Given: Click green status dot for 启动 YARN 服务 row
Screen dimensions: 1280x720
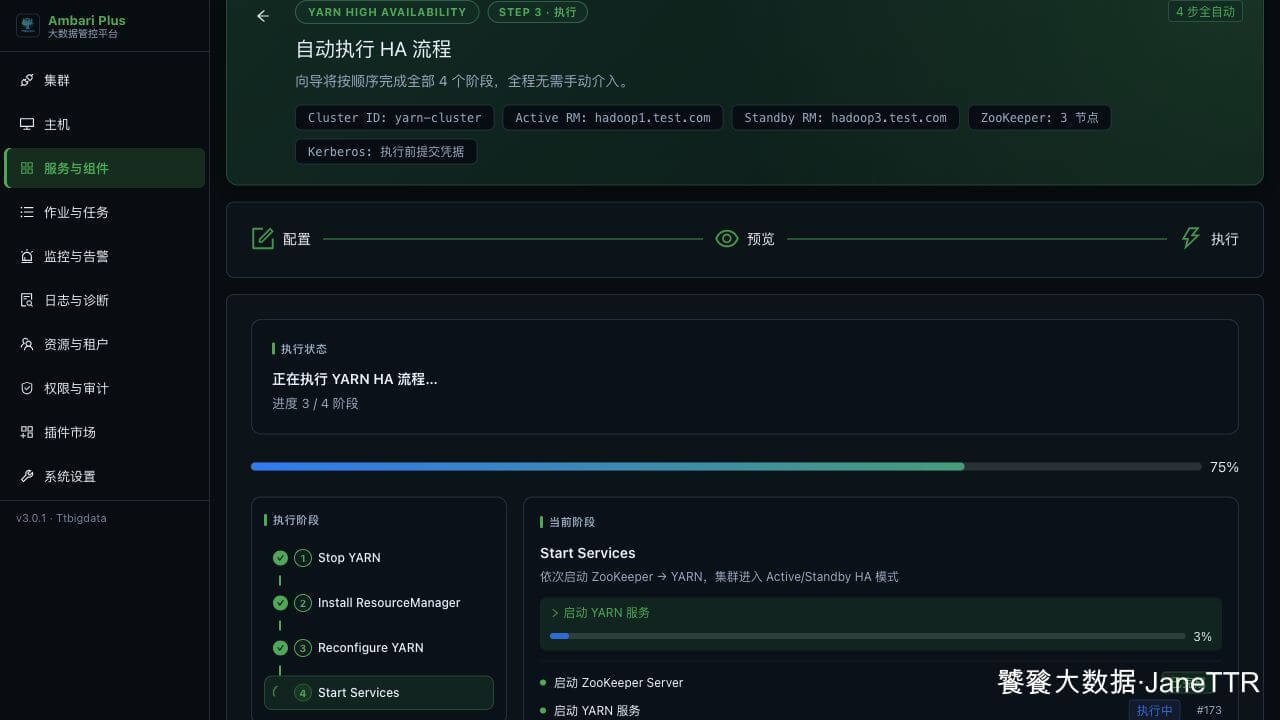Looking at the screenshot, I should click(x=543, y=710).
